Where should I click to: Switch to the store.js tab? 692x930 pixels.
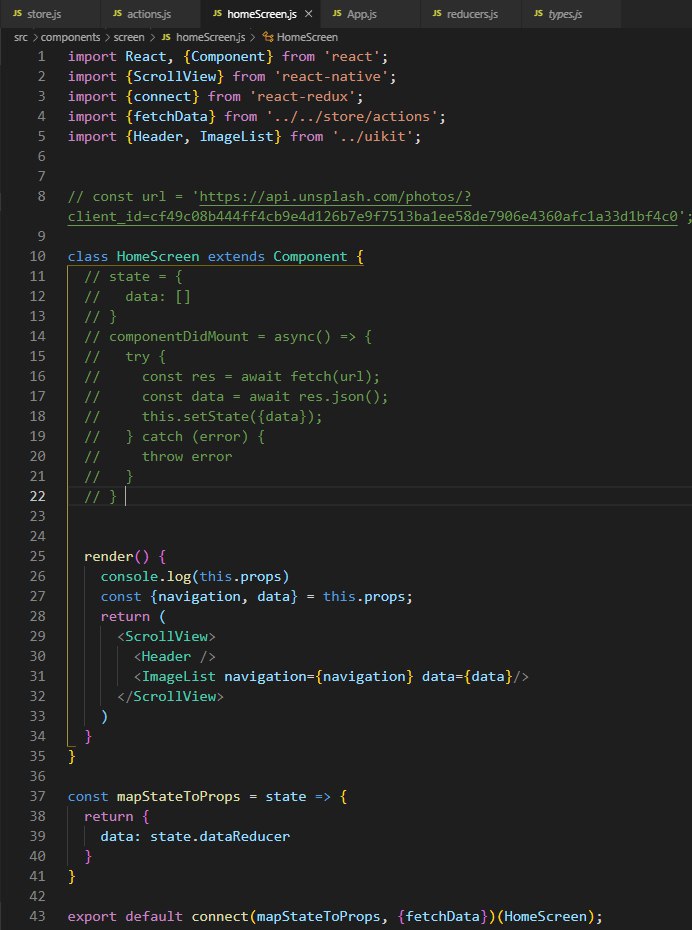(x=50, y=14)
